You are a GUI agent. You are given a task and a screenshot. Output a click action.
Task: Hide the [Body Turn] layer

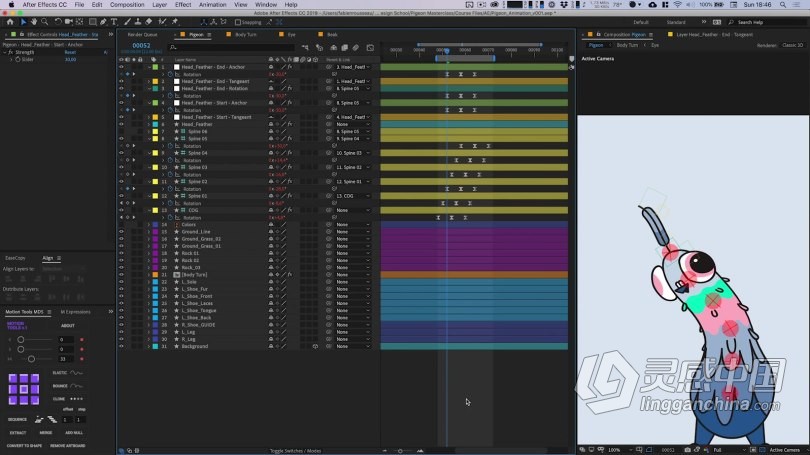pos(121,275)
